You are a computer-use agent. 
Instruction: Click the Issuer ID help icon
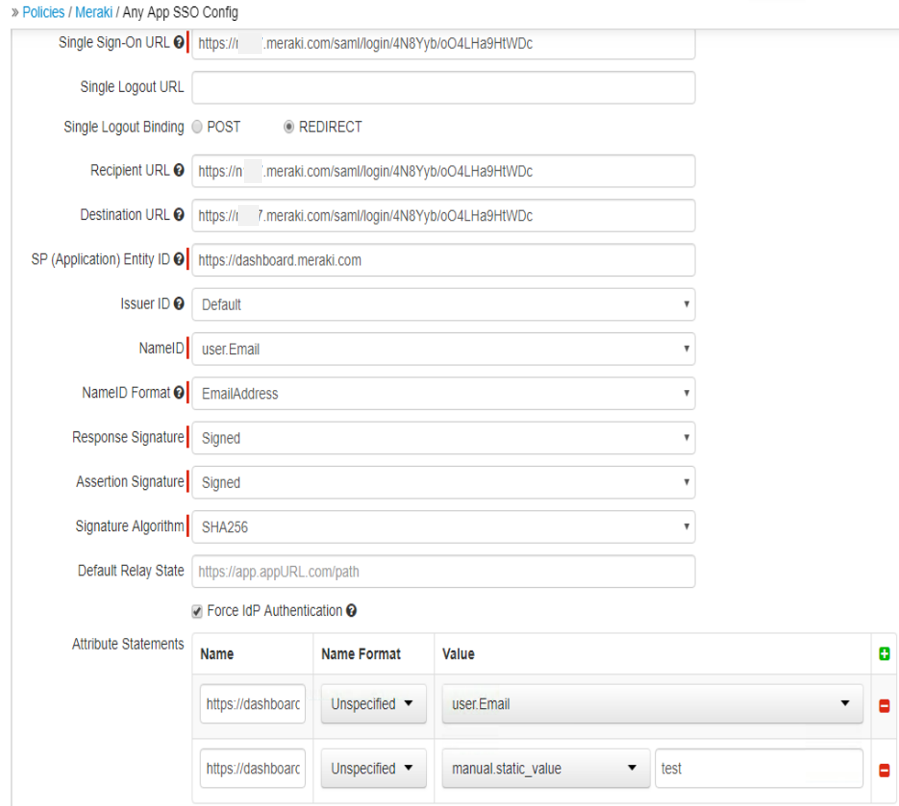point(181,301)
